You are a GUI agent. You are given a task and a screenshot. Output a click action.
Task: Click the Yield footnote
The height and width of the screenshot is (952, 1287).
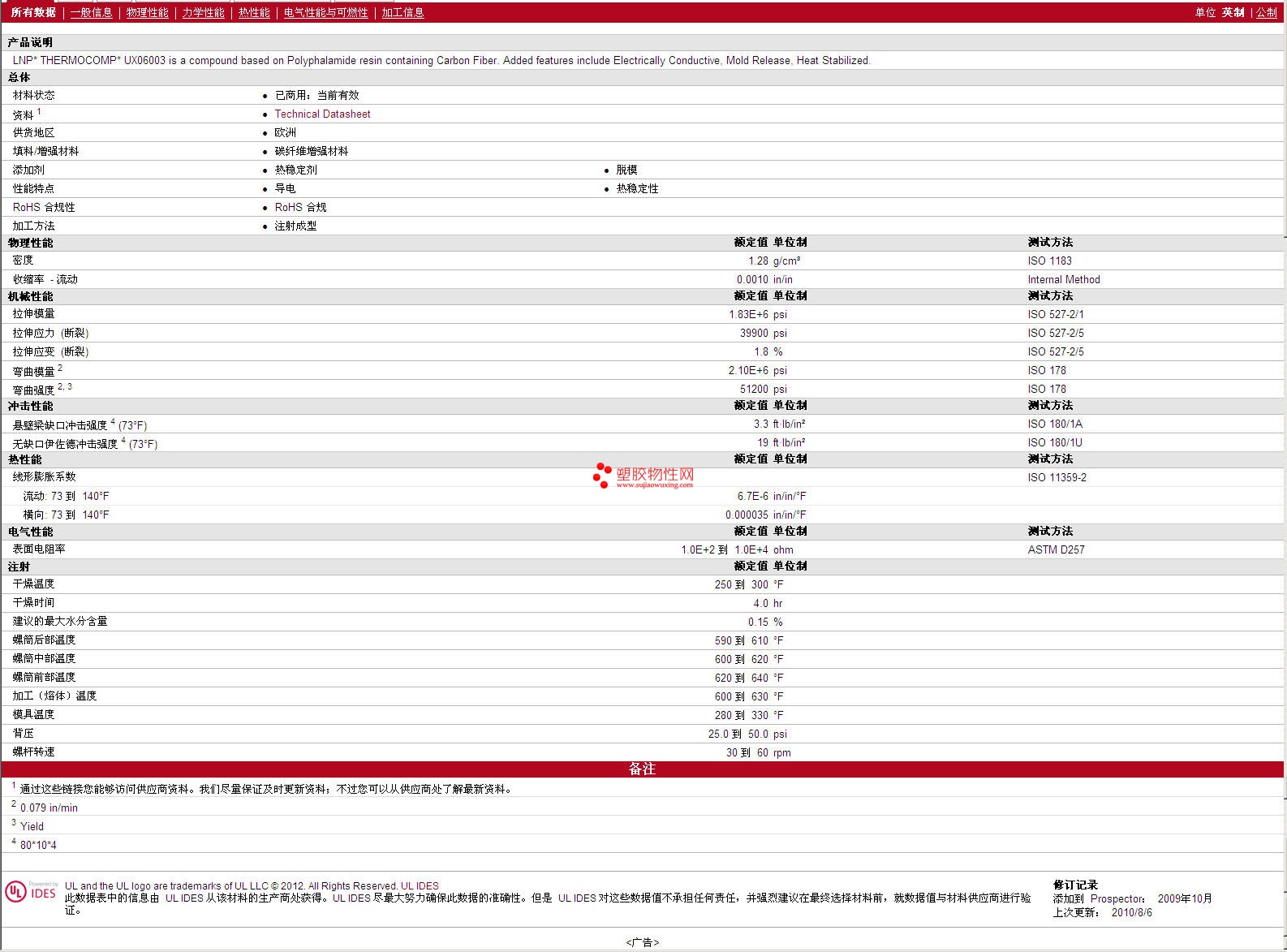[32, 827]
